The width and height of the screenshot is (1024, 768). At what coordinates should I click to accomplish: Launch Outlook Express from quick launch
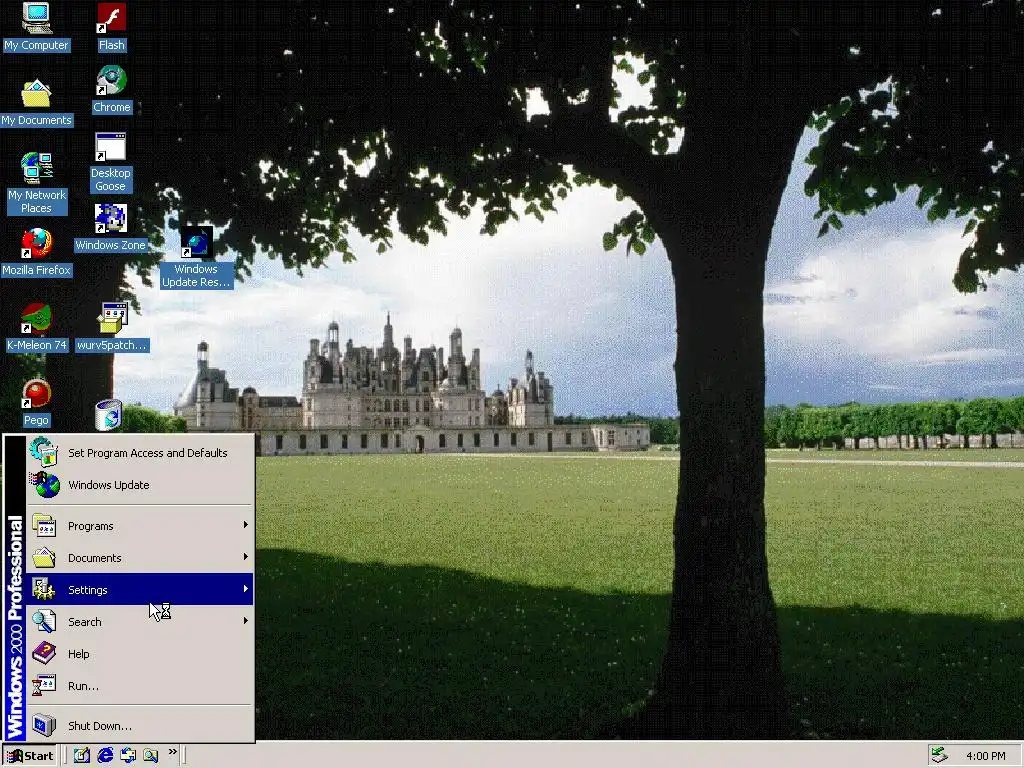click(x=128, y=755)
